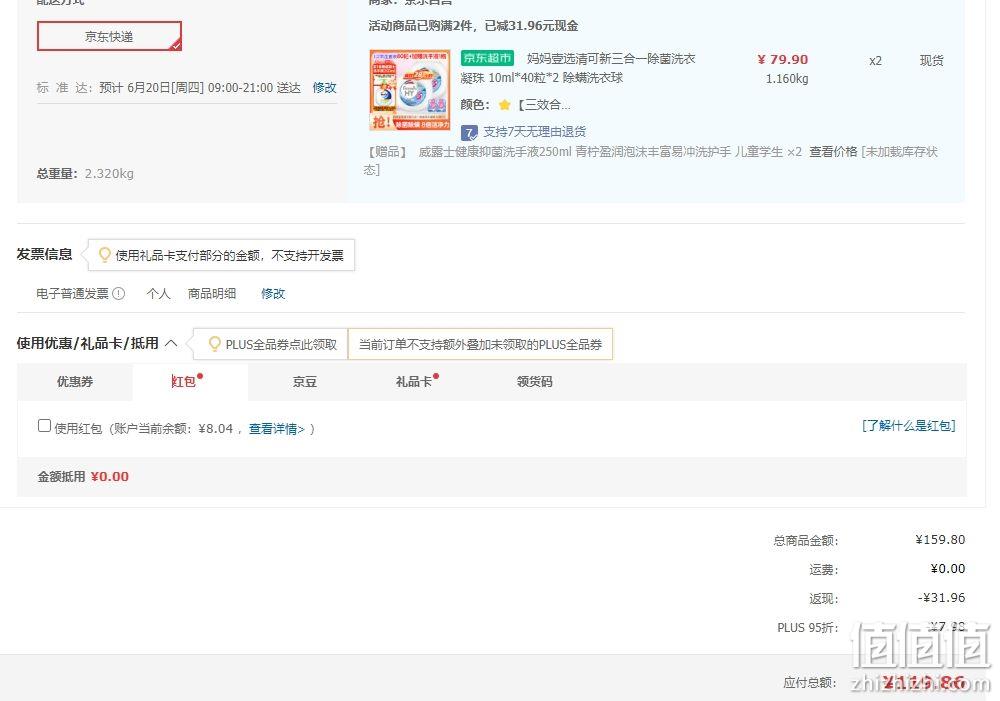This screenshot has width=1000, height=701.
Task: Click the 京东超市 green badge
Action: 487,59
